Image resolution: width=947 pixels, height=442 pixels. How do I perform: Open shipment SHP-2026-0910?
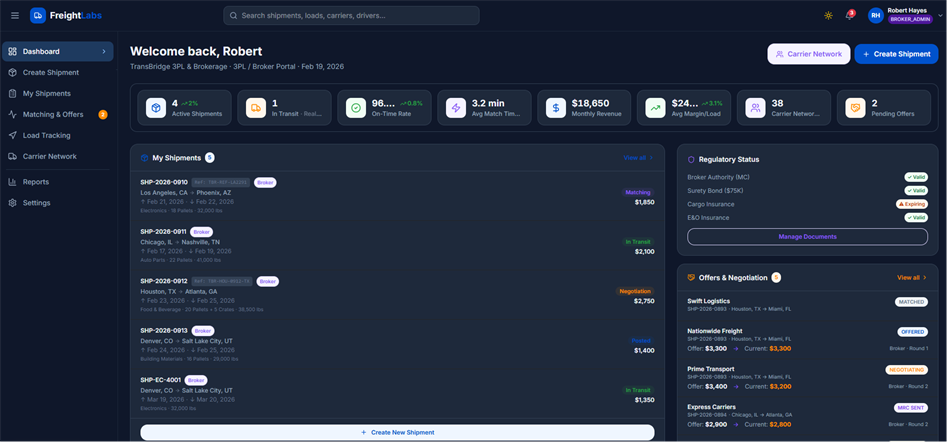[x=397, y=196]
